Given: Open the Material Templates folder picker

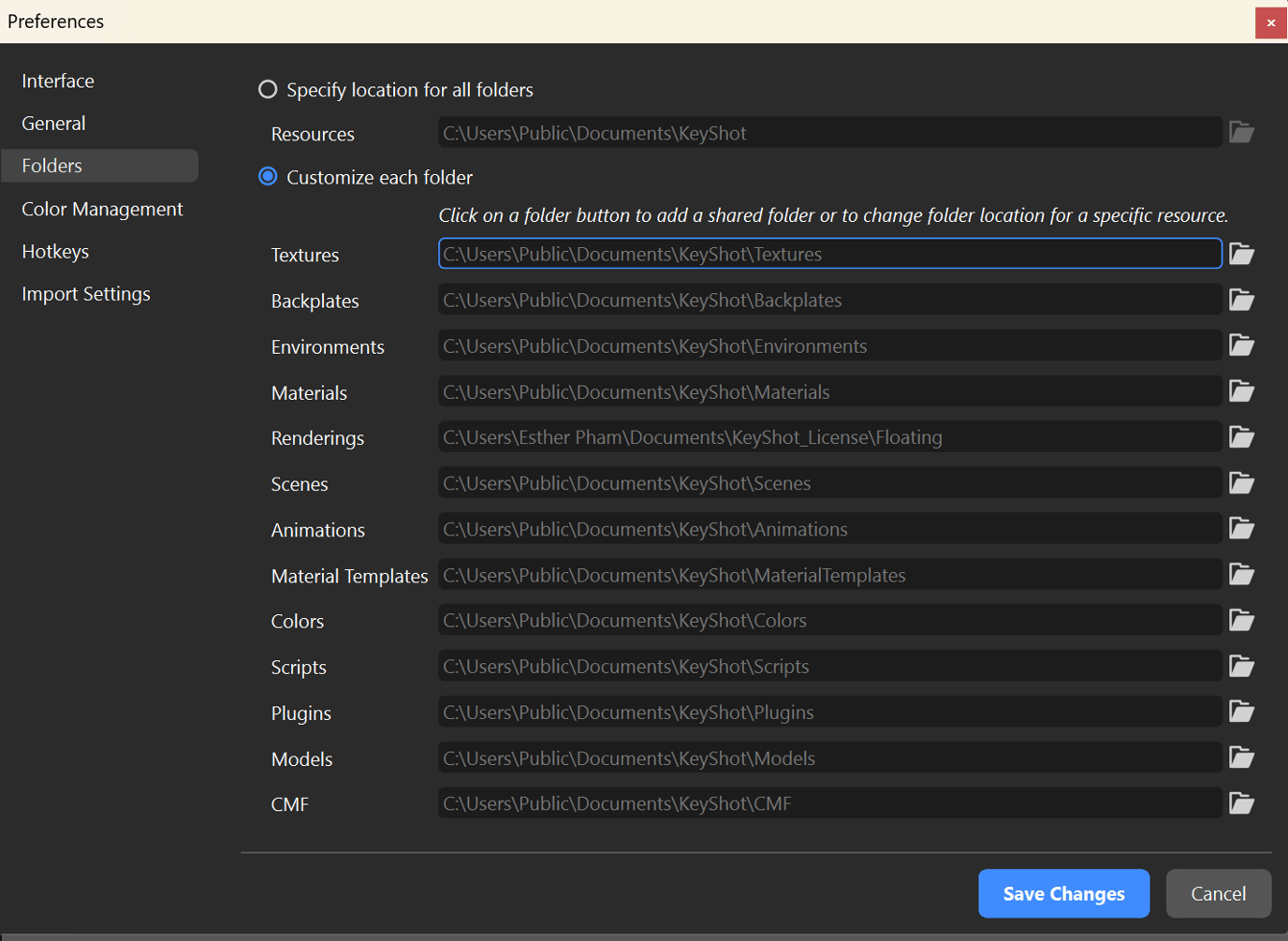Looking at the screenshot, I should click(x=1241, y=574).
